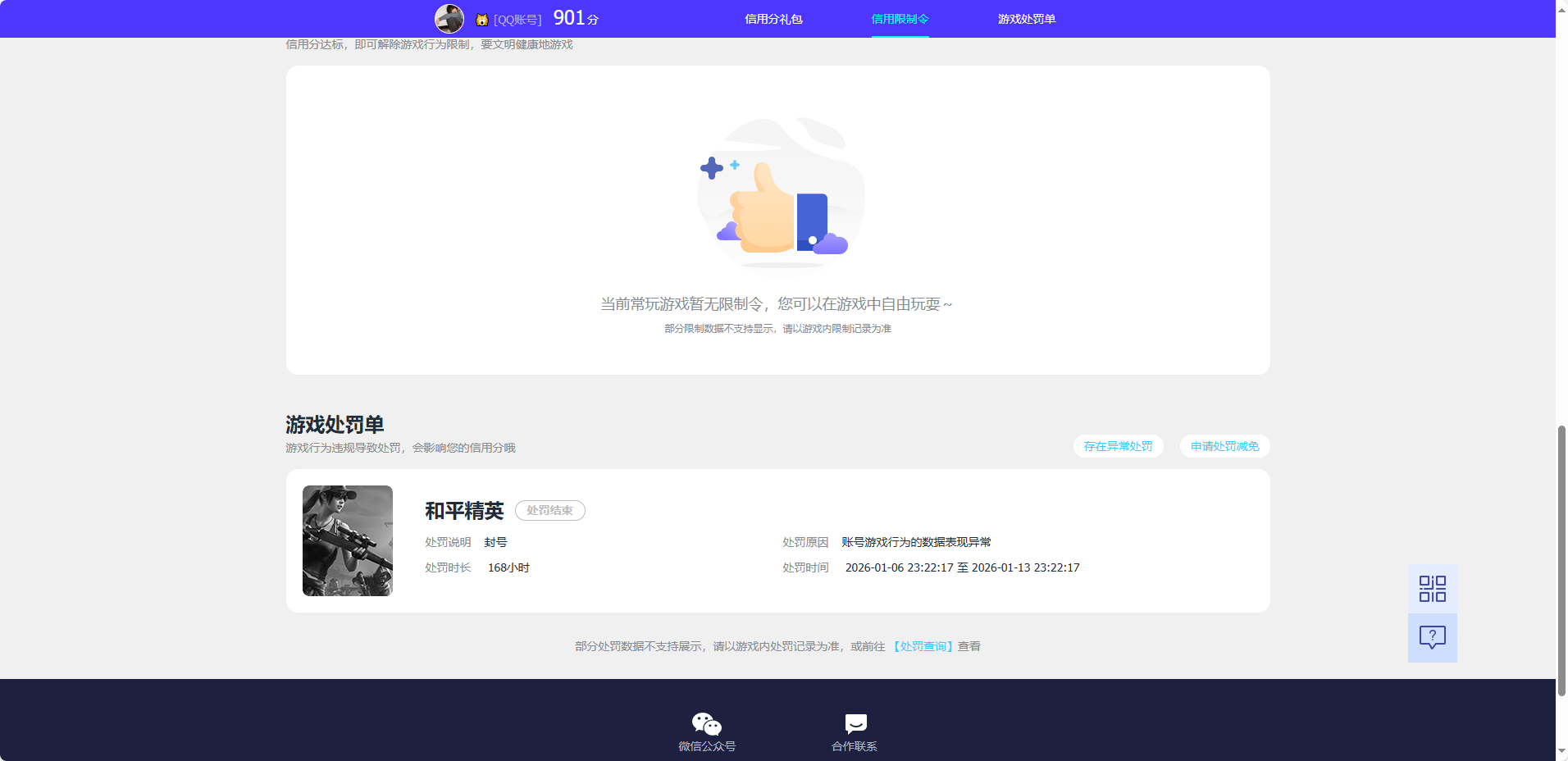Click the 处罚结束 status badge
The width and height of the screenshot is (1568, 761).
(550, 510)
